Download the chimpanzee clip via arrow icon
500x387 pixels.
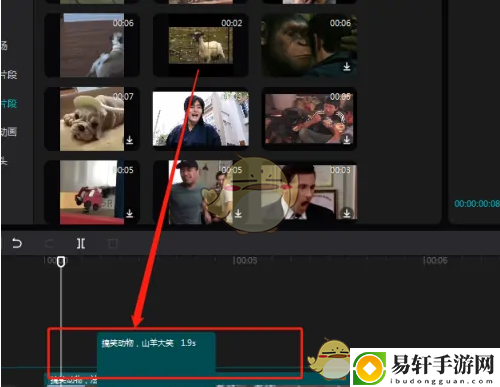[x=347, y=67]
